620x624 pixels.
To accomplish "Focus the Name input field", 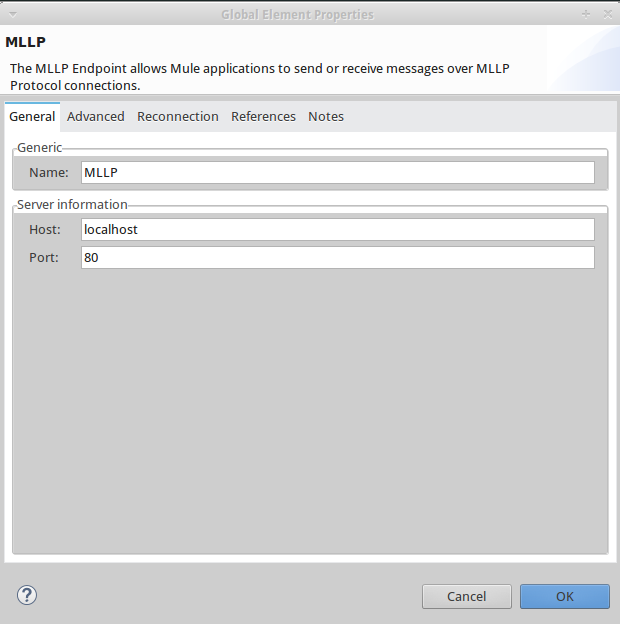I will 338,172.
